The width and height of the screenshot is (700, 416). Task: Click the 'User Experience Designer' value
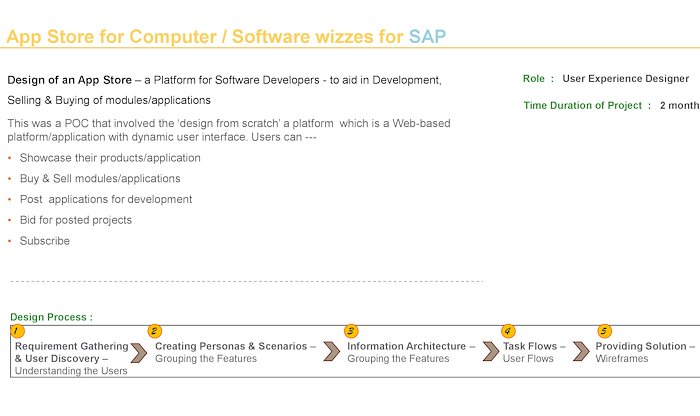coord(625,79)
